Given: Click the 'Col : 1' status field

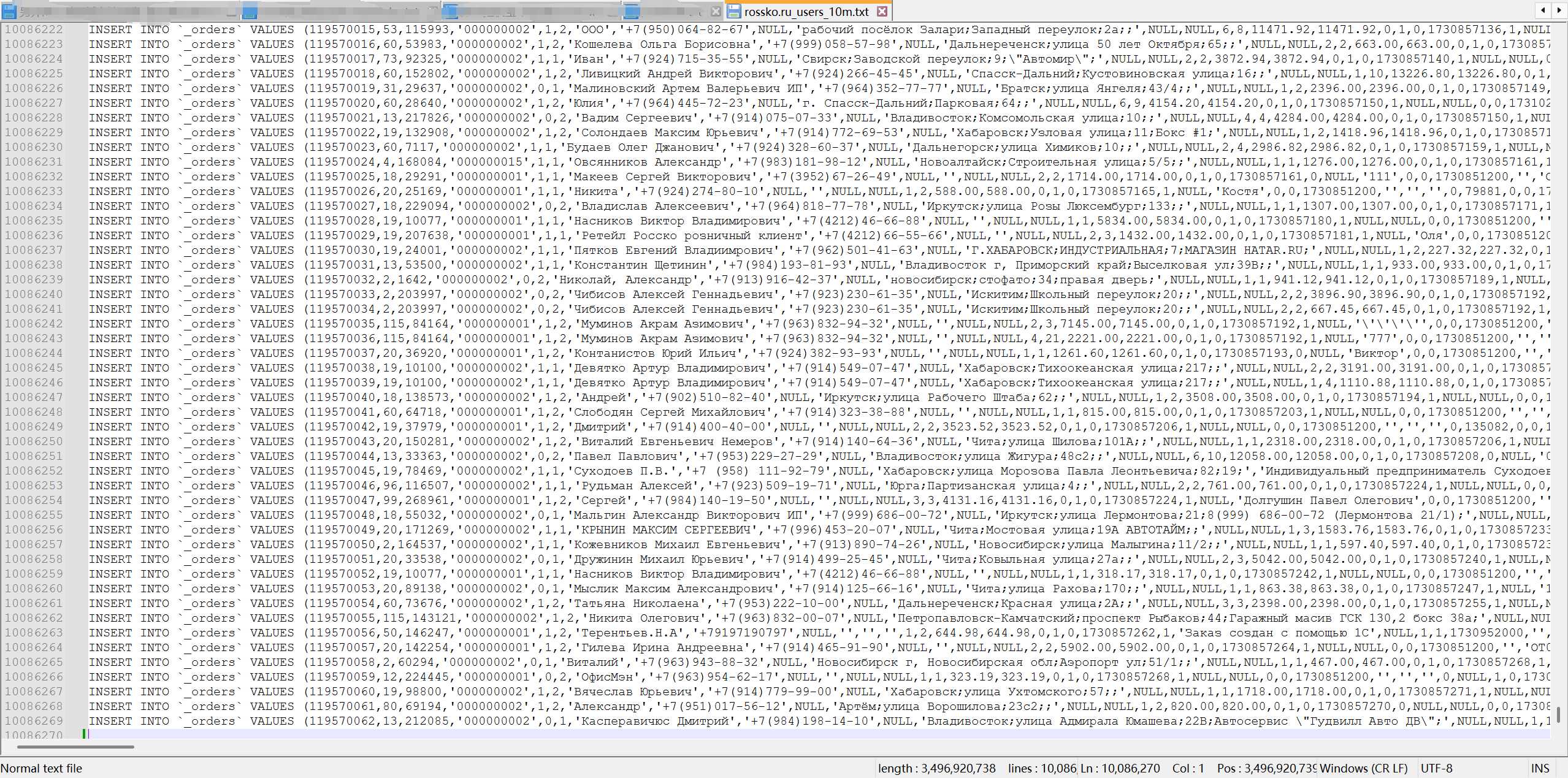Looking at the screenshot, I should pyautogui.click(x=1188, y=768).
